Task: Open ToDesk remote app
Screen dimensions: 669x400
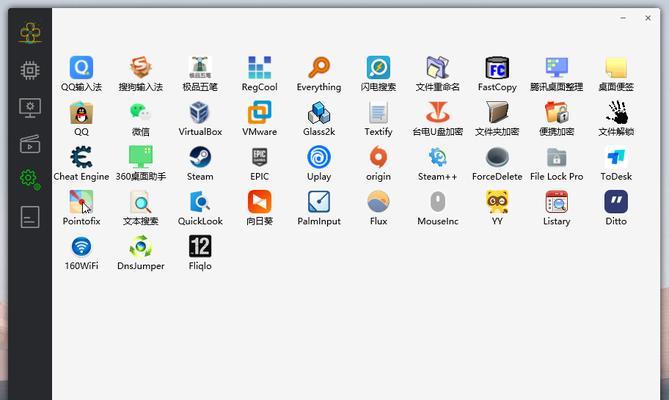Action: tap(616, 157)
